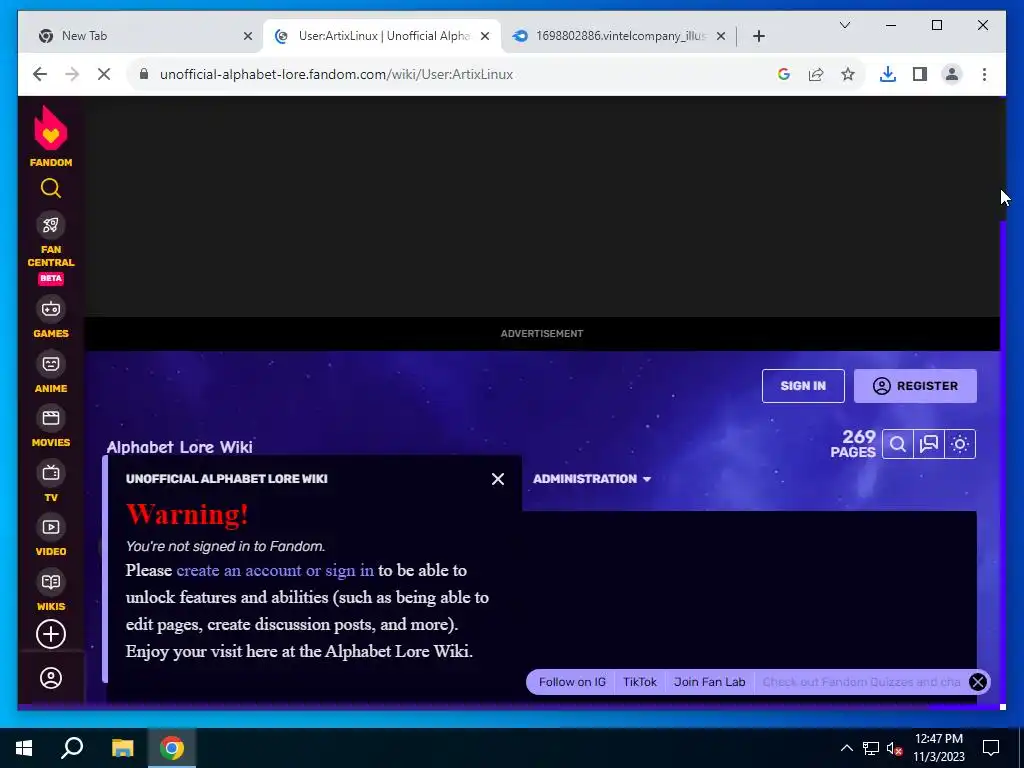
Task: Open Fan Central rocket icon
Action: (x=50, y=225)
